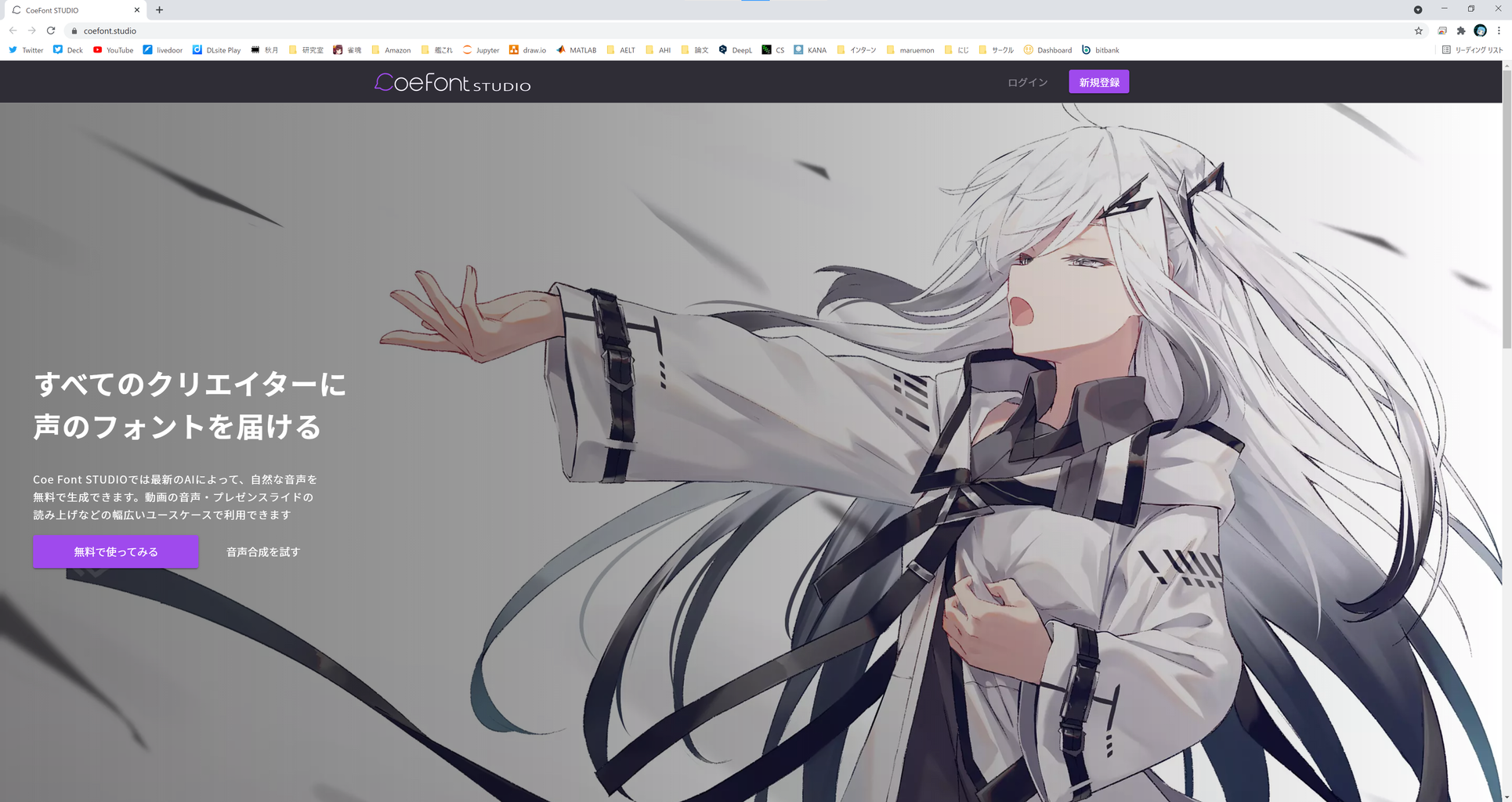Screen dimensions: 1512x802
Task: Expand the 研究室 bookmark folder
Action: pos(306,50)
